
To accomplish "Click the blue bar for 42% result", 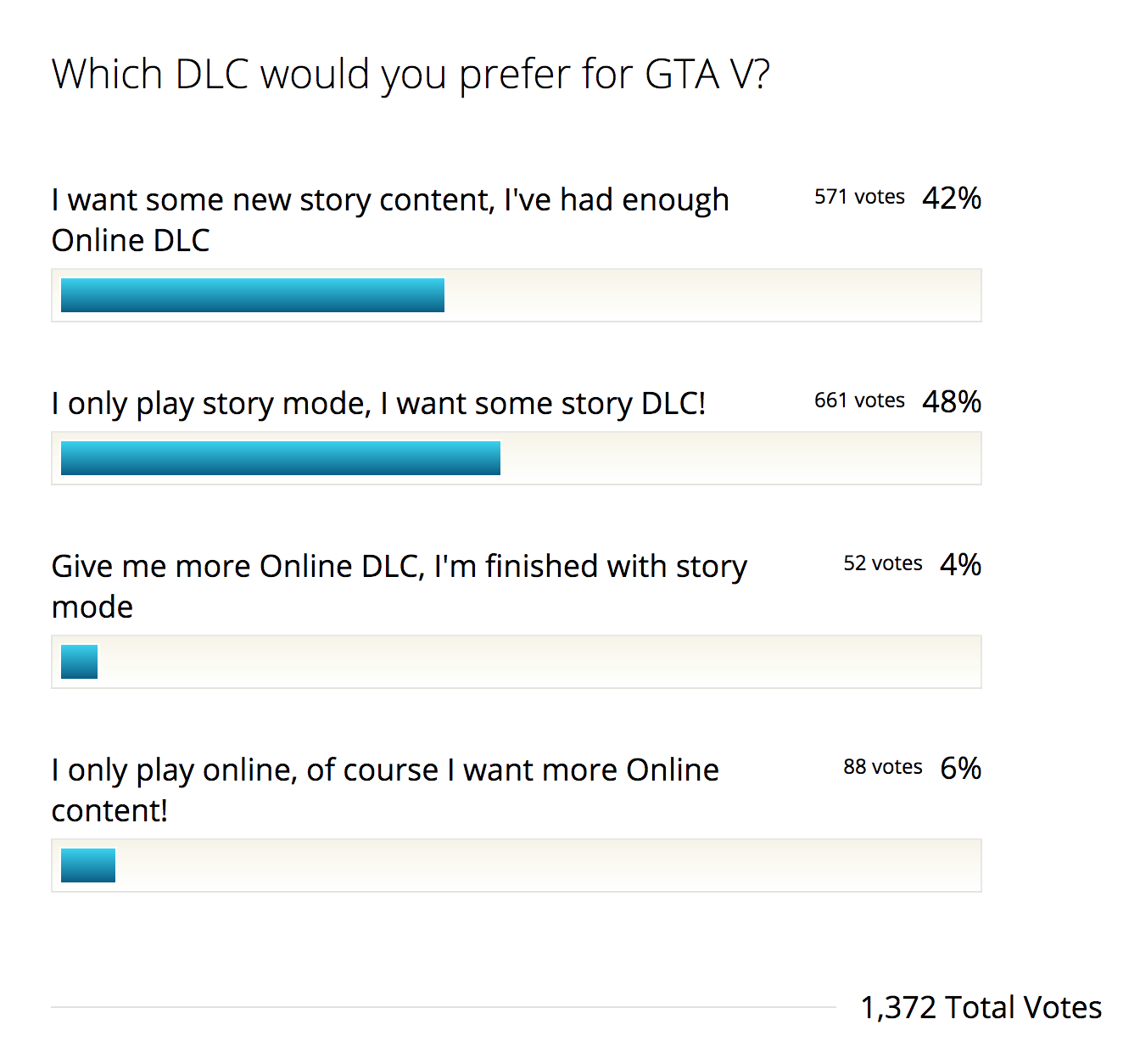I will pos(253,295).
